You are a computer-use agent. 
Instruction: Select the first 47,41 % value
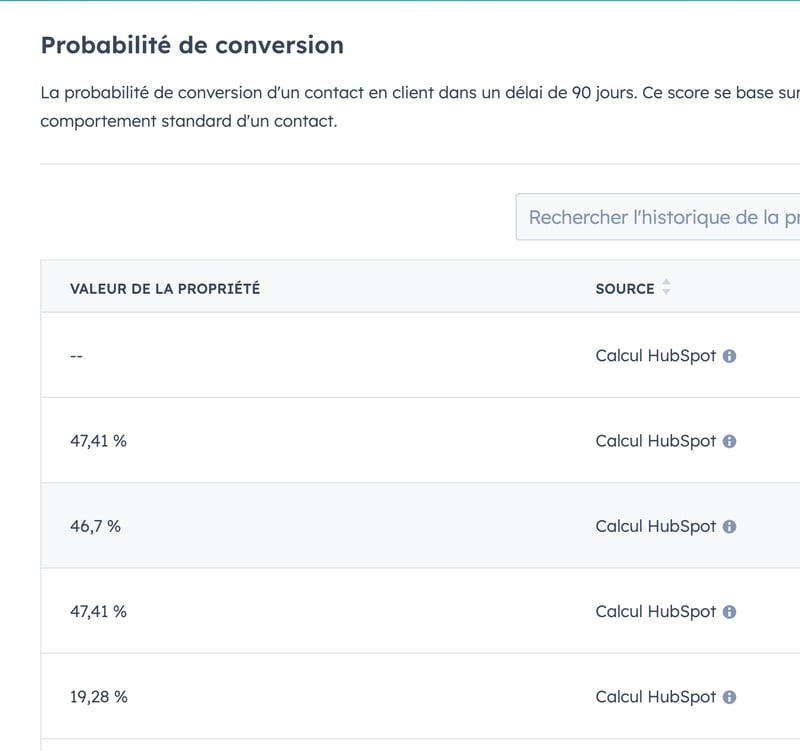(98, 441)
